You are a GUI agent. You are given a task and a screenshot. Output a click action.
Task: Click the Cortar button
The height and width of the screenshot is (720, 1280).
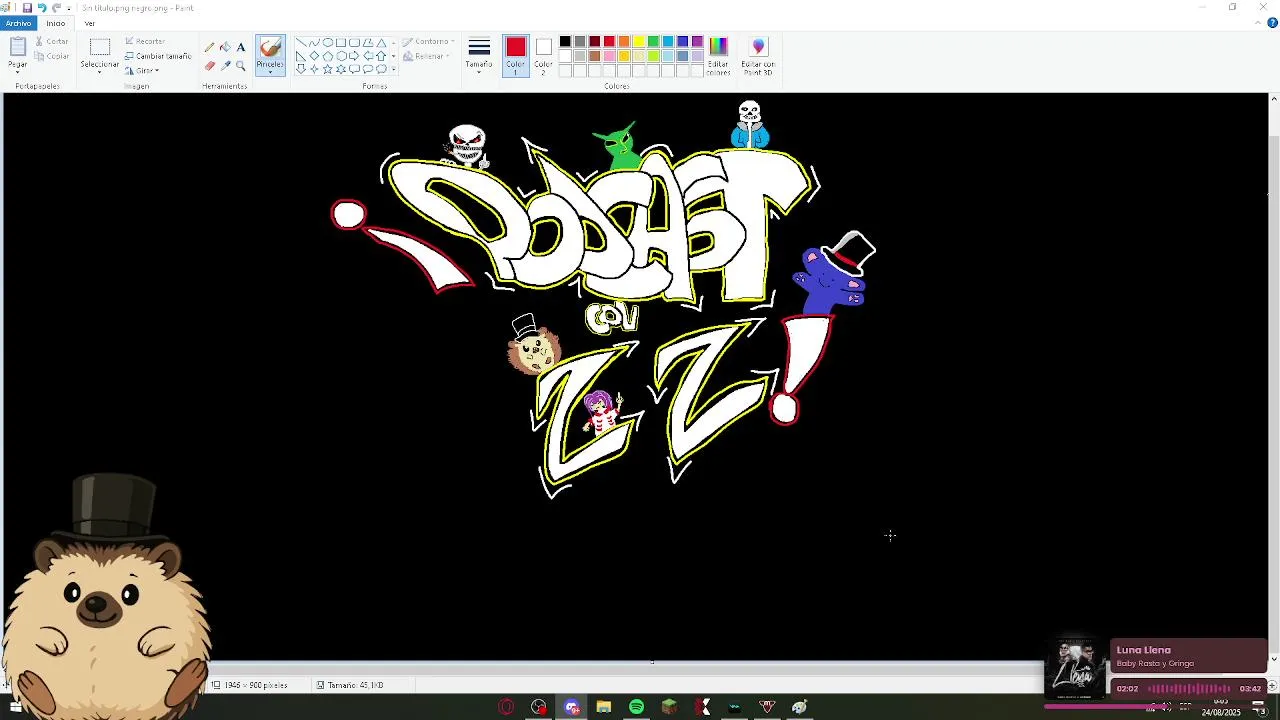pyautogui.click(x=50, y=41)
